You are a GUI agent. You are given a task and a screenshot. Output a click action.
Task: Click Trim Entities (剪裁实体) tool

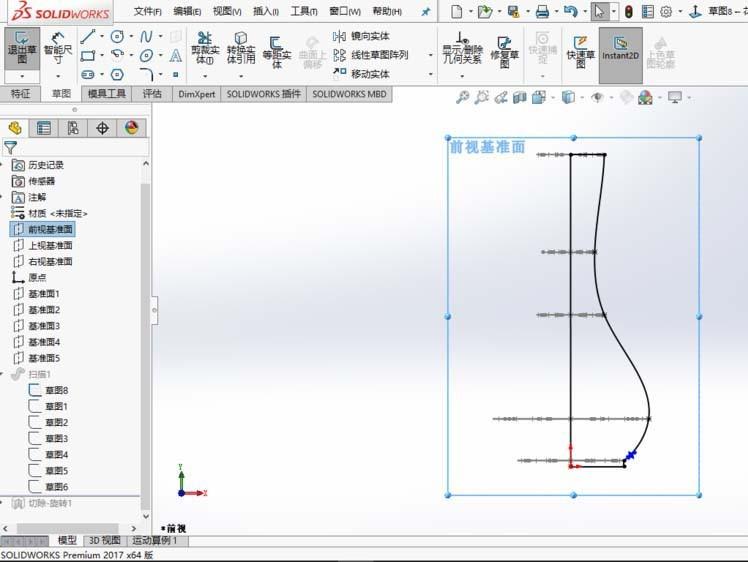[205, 48]
